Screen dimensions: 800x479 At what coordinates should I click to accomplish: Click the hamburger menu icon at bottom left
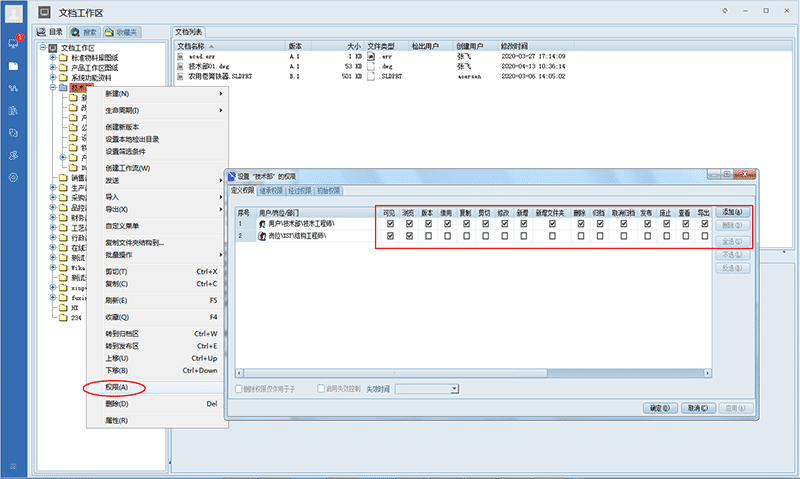tap(14, 467)
